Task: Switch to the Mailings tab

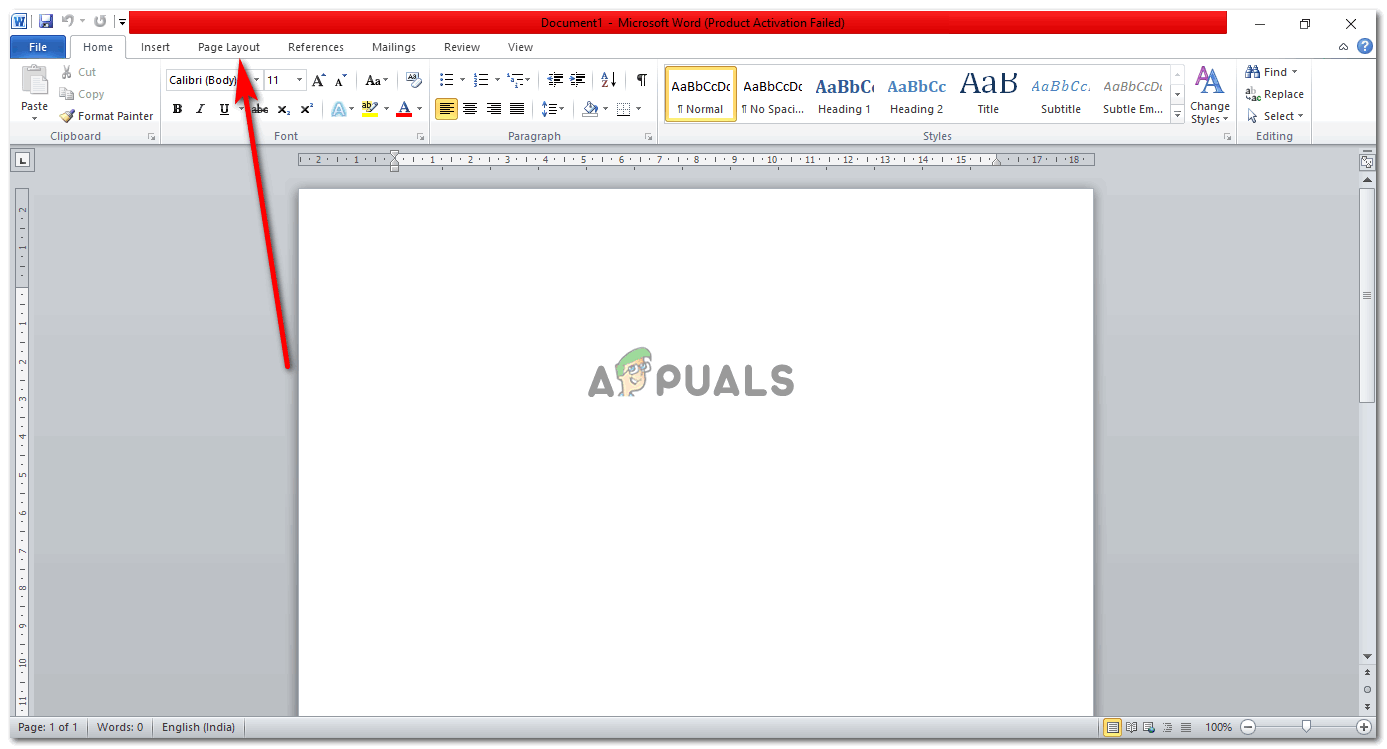Action: 394,47
